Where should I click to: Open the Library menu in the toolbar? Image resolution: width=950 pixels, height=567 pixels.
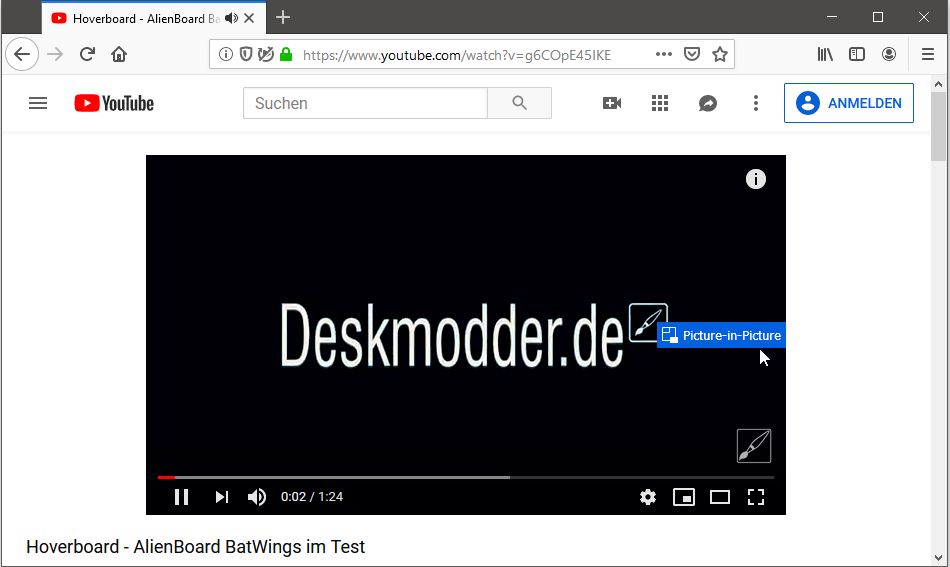coord(825,55)
